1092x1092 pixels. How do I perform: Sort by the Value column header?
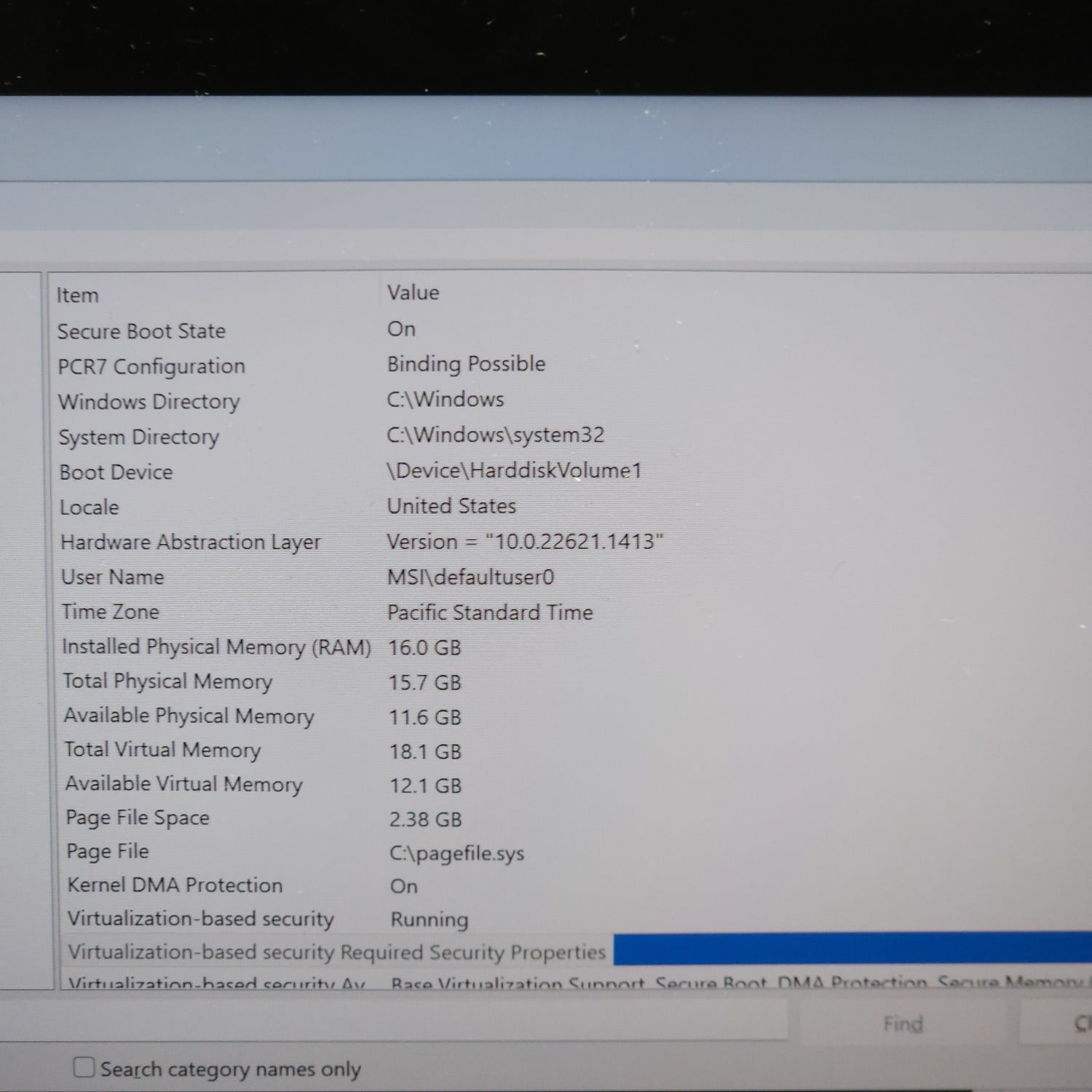pos(413,293)
